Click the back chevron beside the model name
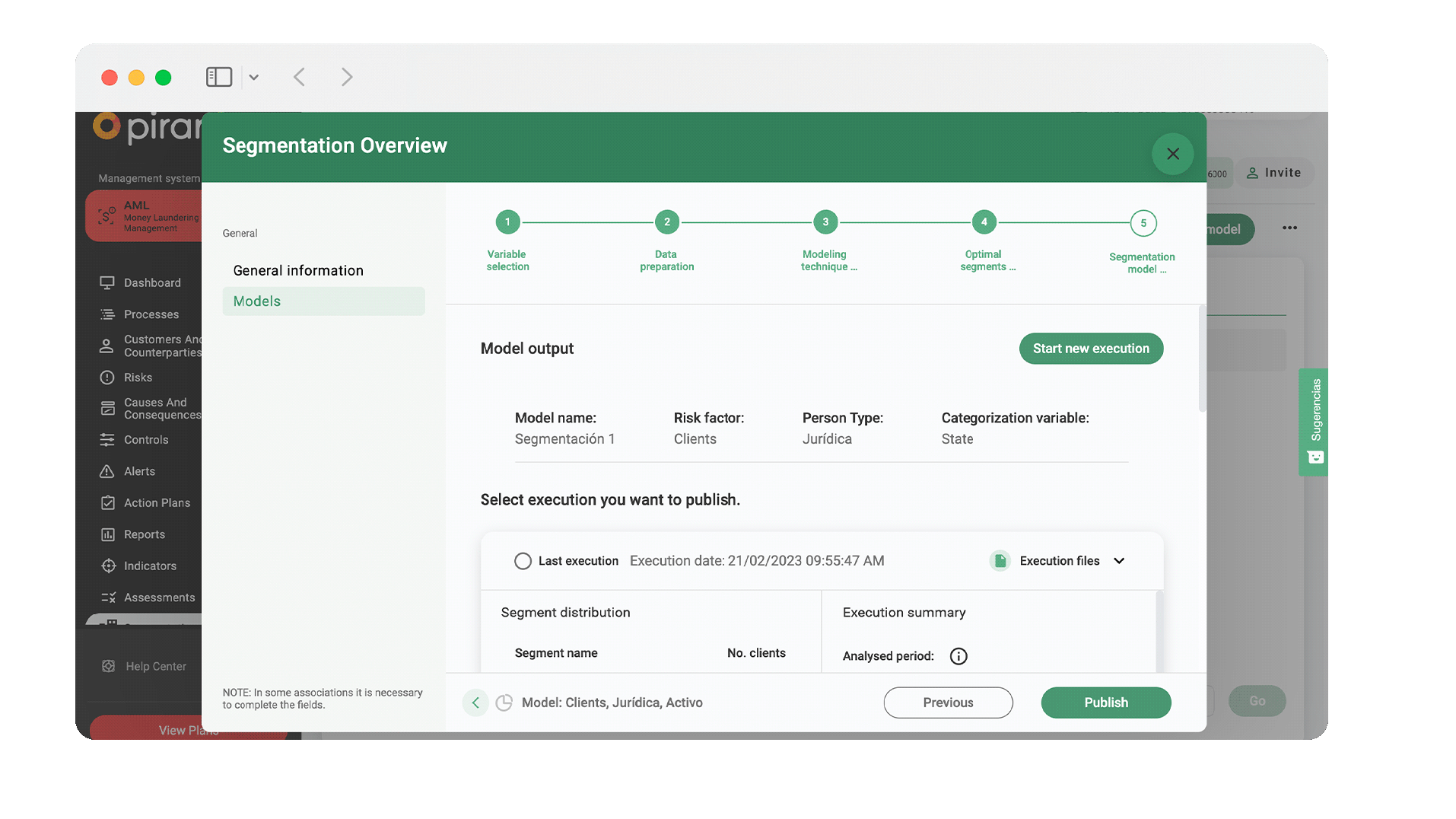 (x=475, y=702)
